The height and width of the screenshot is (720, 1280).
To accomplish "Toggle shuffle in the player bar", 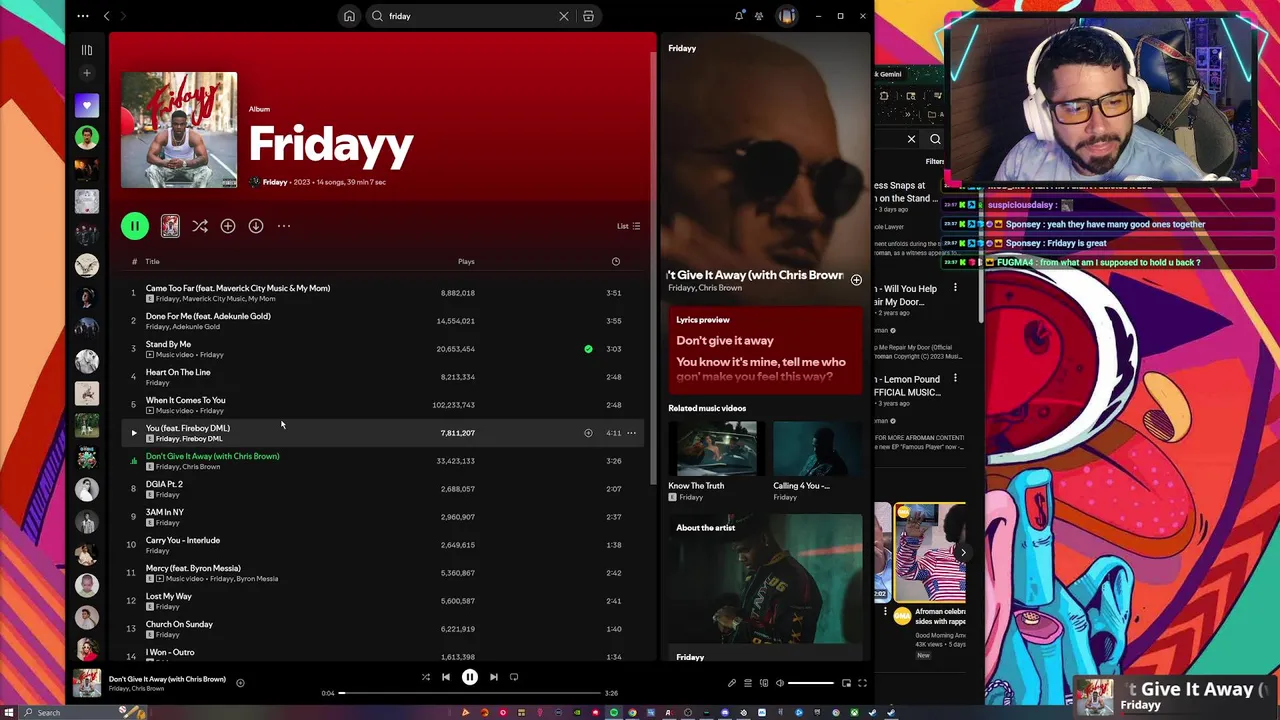I will point(426,677).
